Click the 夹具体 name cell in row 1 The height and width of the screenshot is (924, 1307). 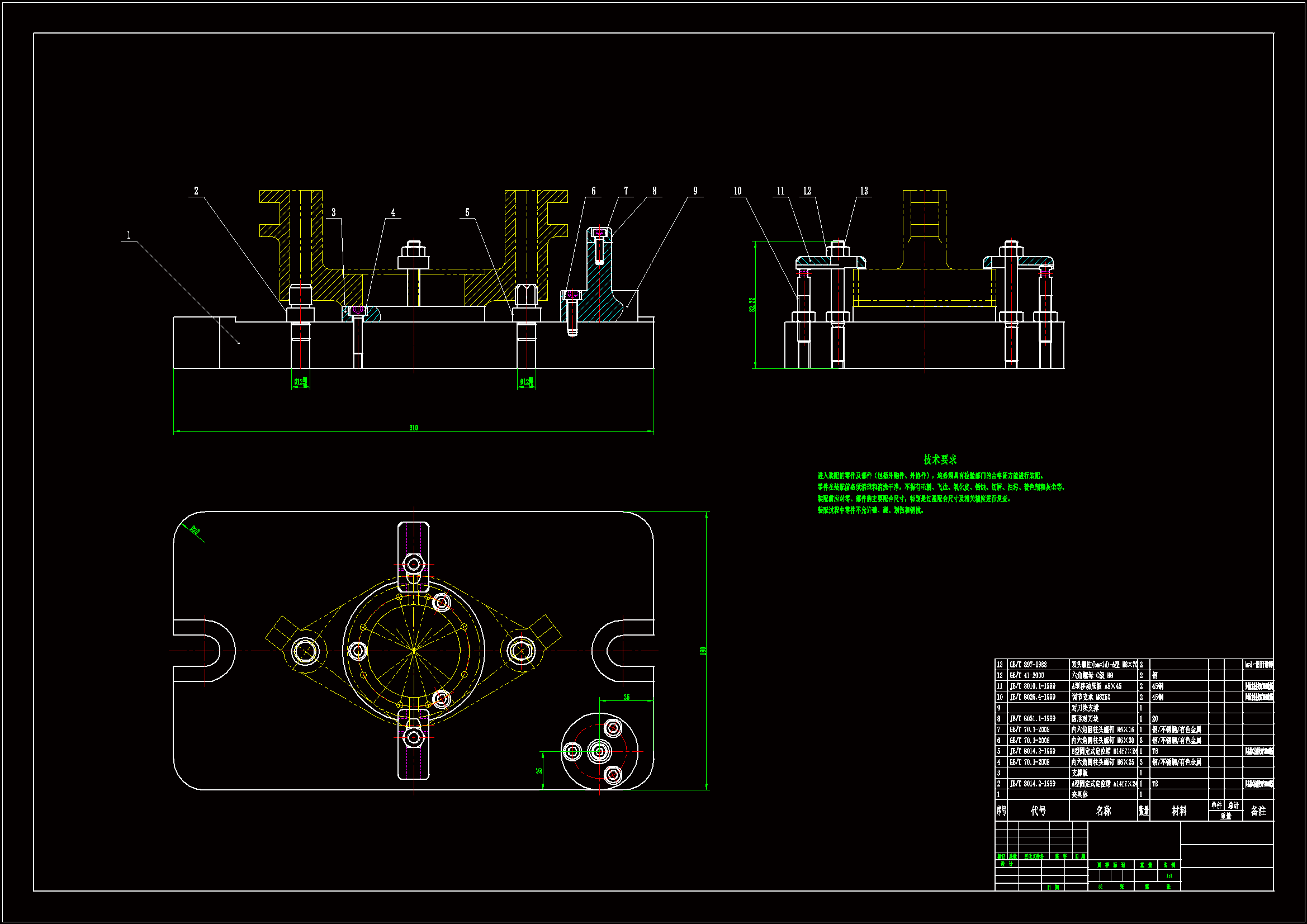coord(1080,794)
